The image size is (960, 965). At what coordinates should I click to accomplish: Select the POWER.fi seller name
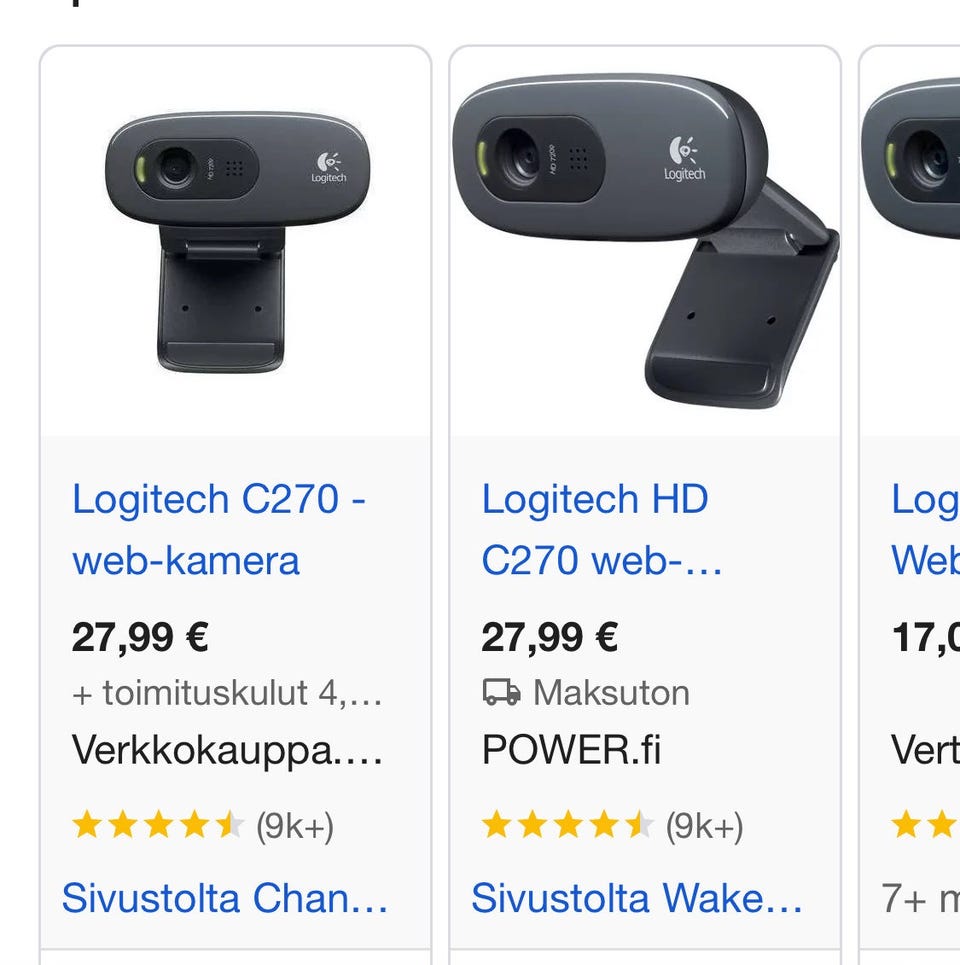[x=571, y=750]
